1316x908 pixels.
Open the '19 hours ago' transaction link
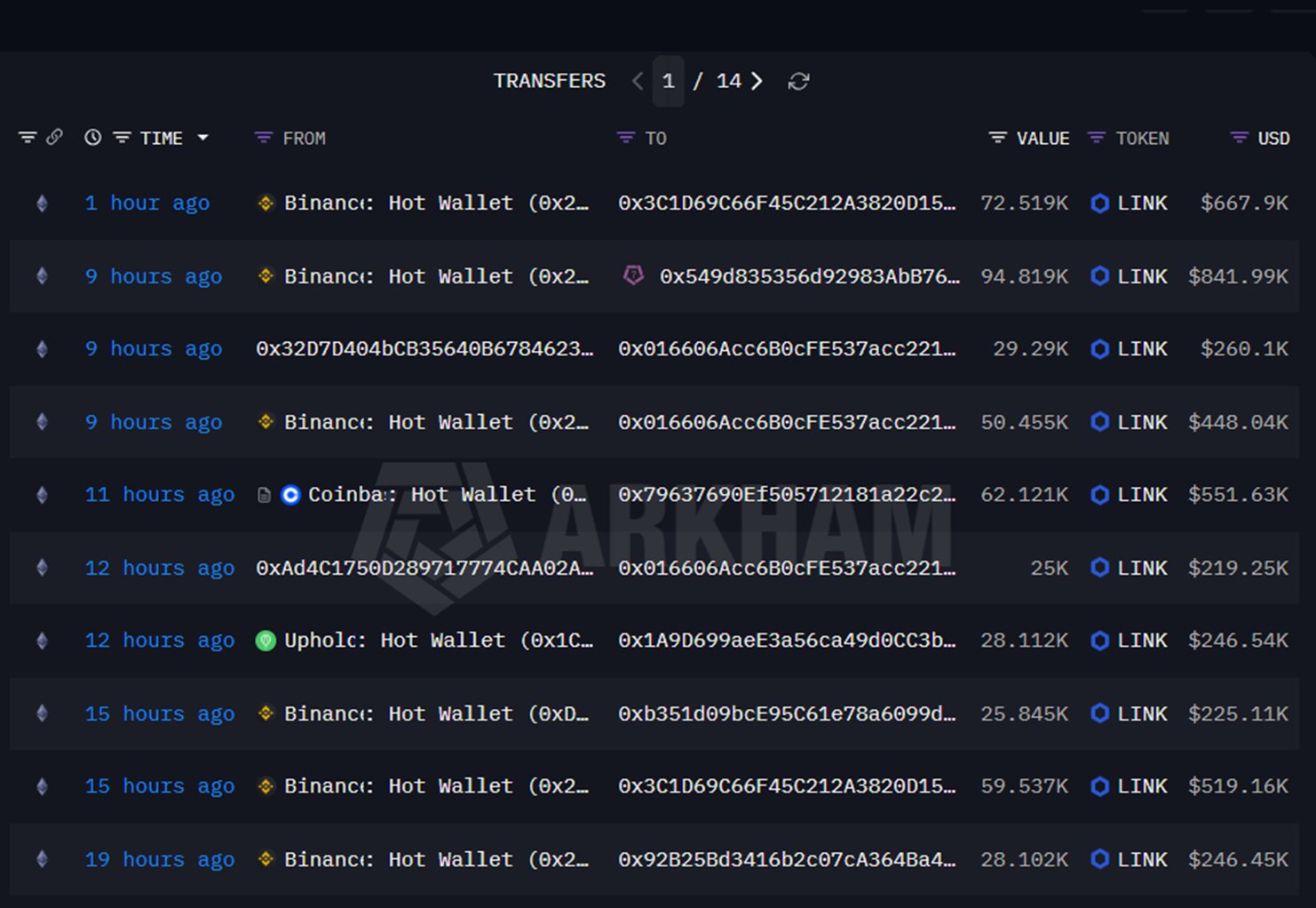pos(160,859)
